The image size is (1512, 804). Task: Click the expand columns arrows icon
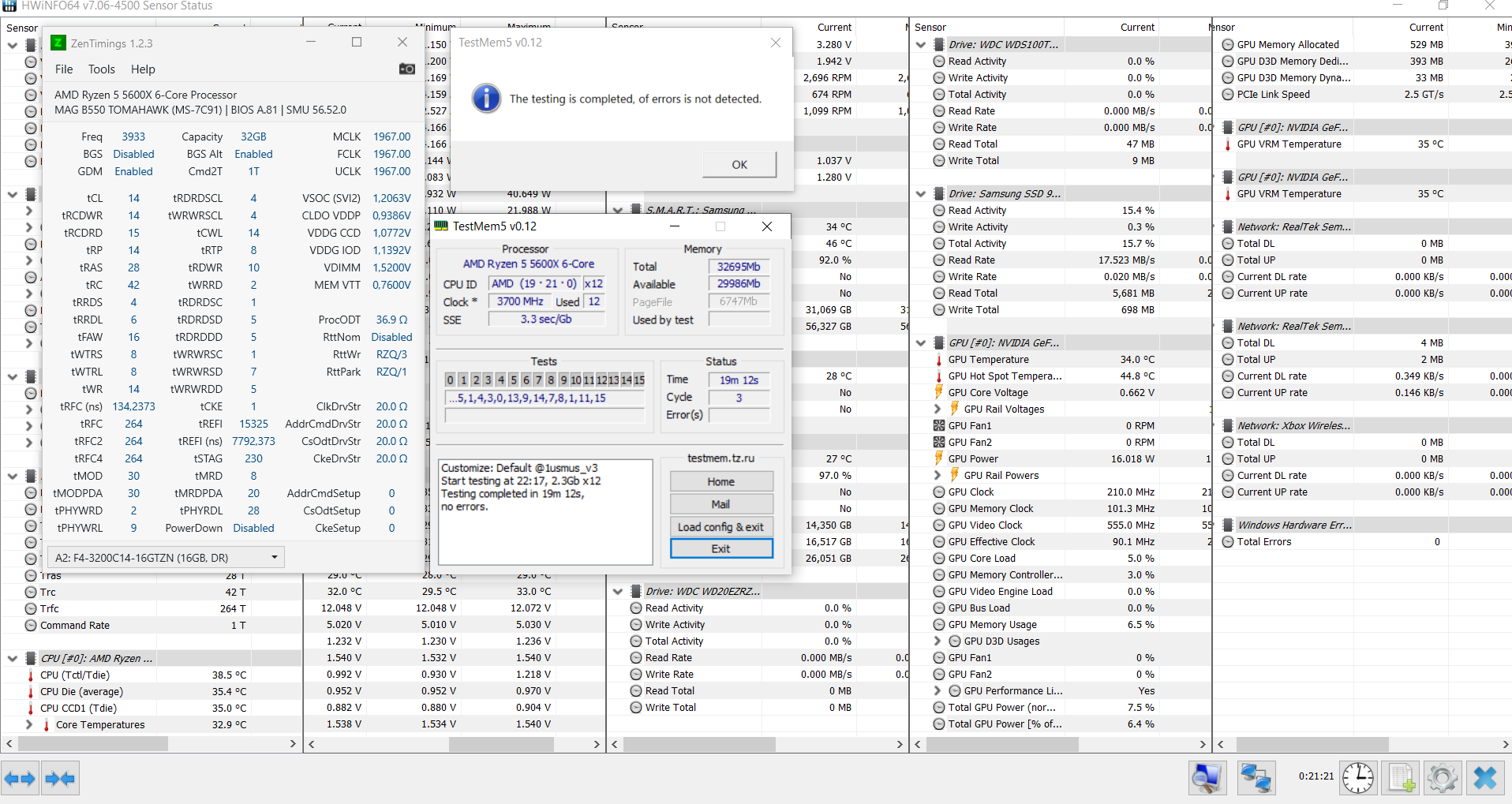pyautogui.click(x=20, y=779)
